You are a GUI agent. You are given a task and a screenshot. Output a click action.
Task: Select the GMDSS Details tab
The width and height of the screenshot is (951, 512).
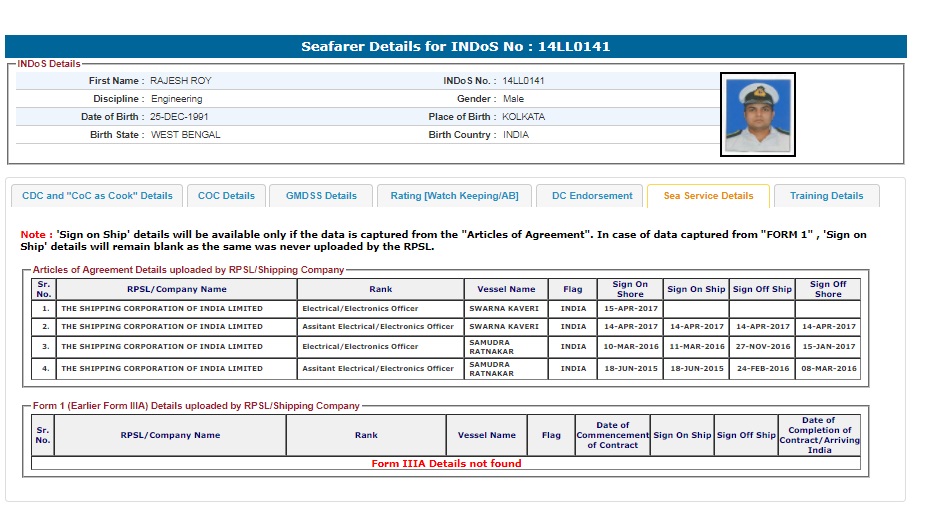point(321,196)
